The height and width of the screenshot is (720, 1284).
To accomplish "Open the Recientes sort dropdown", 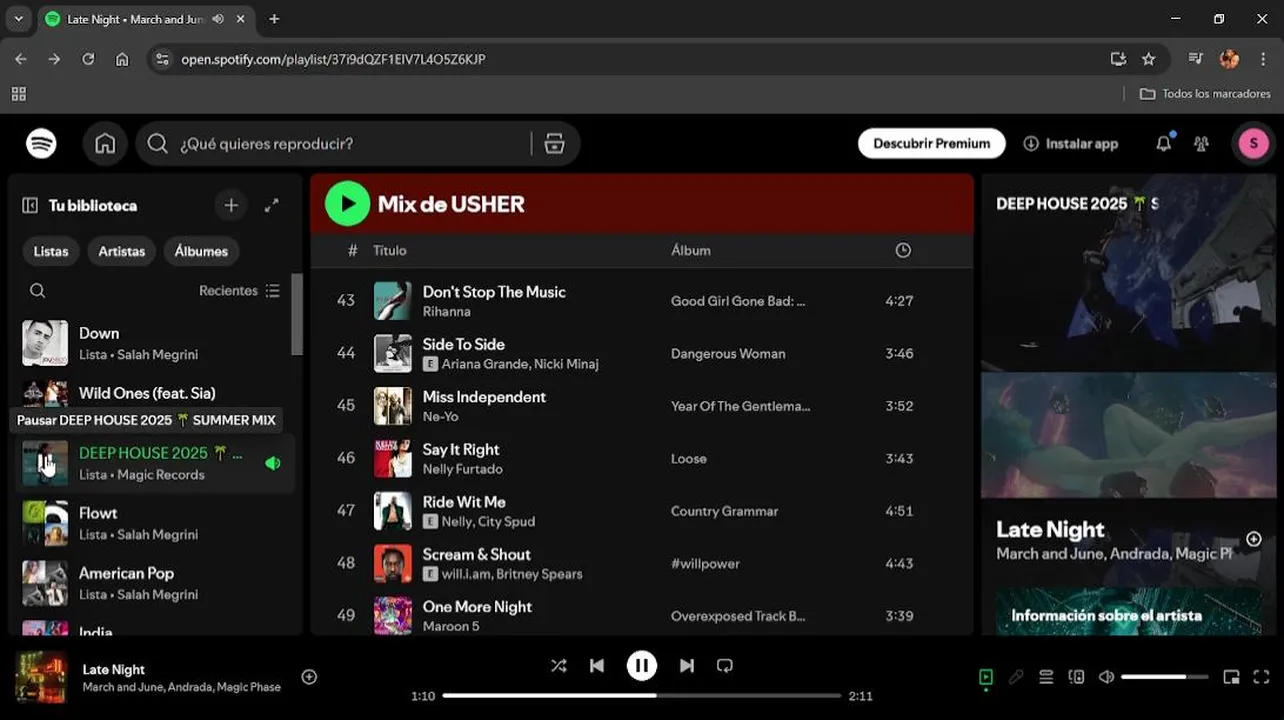I will tap(240, 291).
